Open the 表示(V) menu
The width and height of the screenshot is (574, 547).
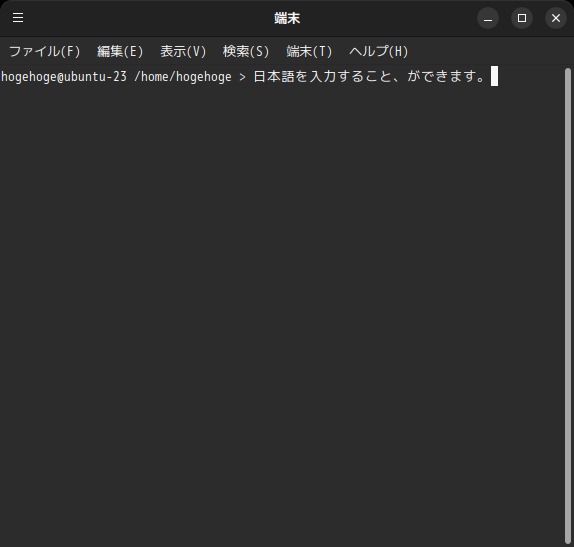183,51
